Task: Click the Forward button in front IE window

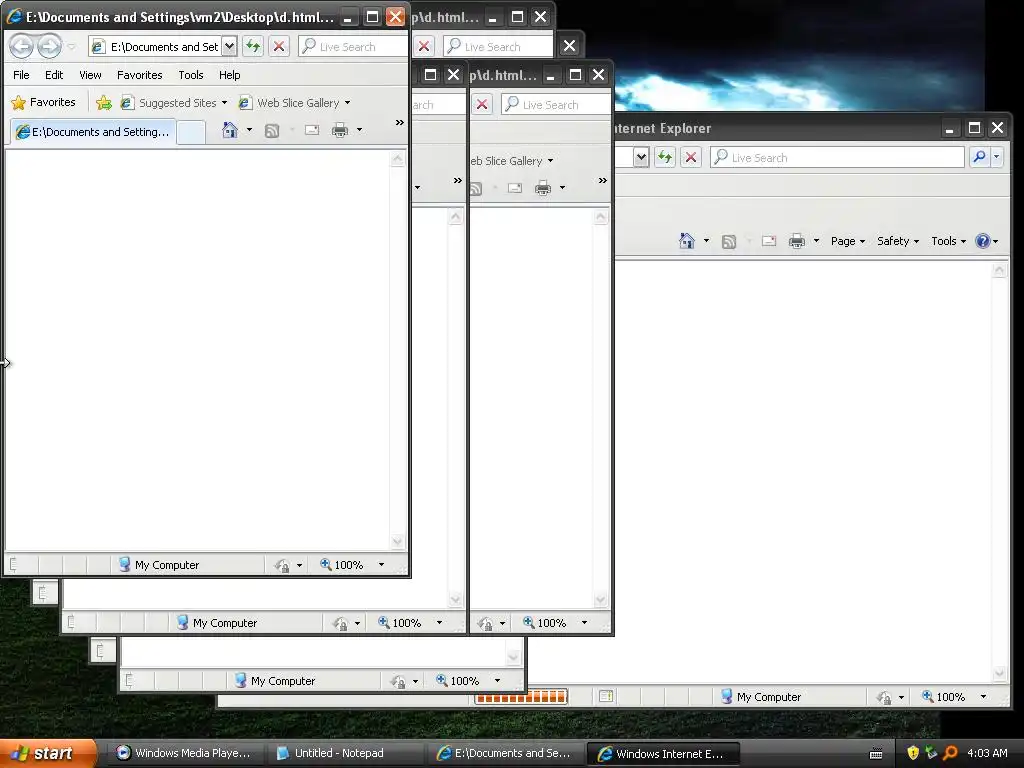Action: click(x=49, y=46)
